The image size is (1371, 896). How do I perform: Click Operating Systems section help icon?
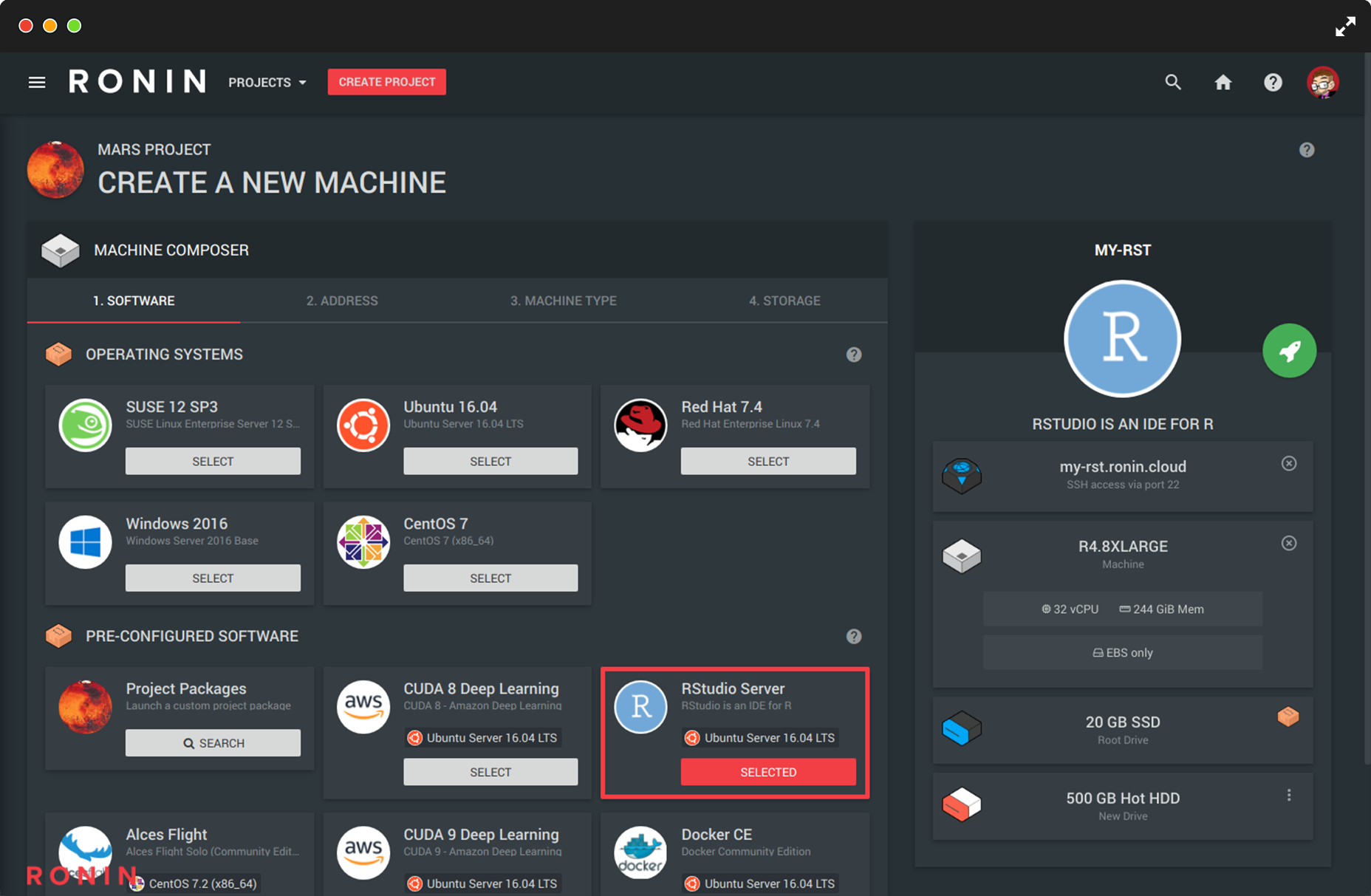(854, 355)
